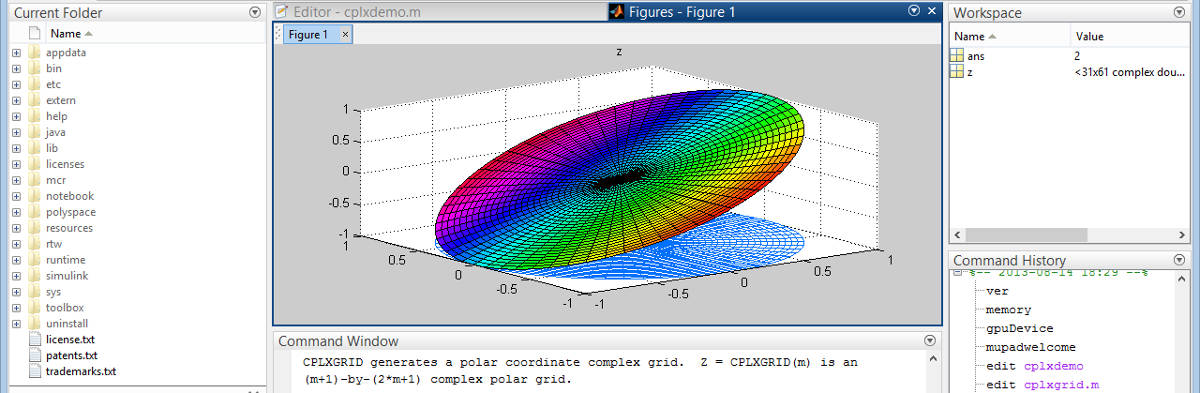Select trademarks.txt file name

tap(81, 372)
